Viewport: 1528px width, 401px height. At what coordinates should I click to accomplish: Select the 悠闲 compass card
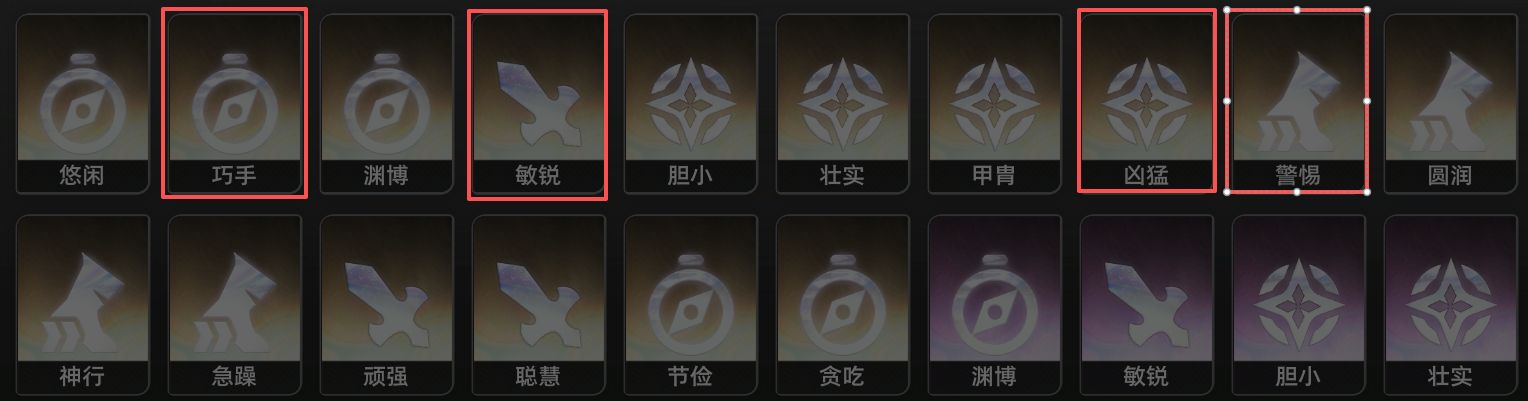point(82,104)
